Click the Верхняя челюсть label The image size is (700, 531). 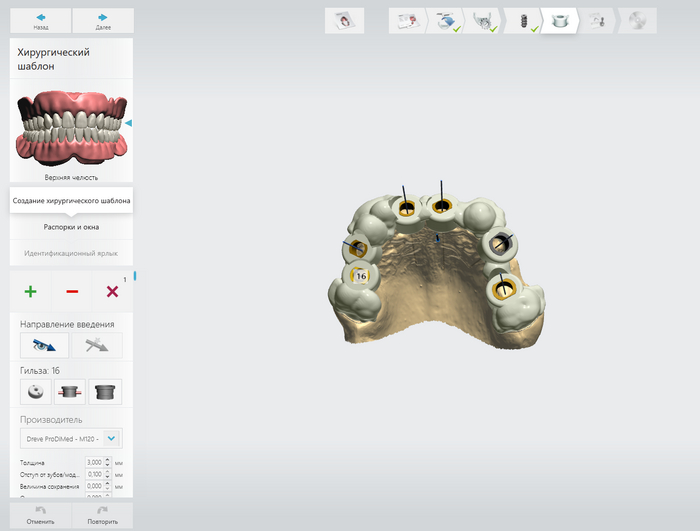tap(71, 177)
